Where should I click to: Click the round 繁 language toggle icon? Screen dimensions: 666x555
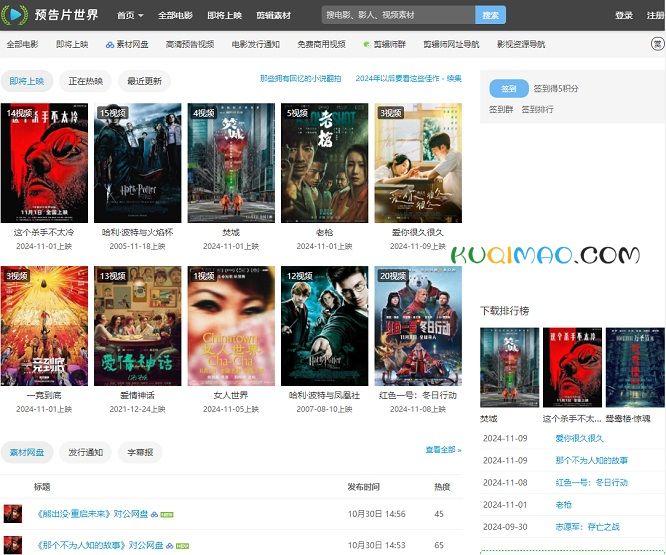658,44
